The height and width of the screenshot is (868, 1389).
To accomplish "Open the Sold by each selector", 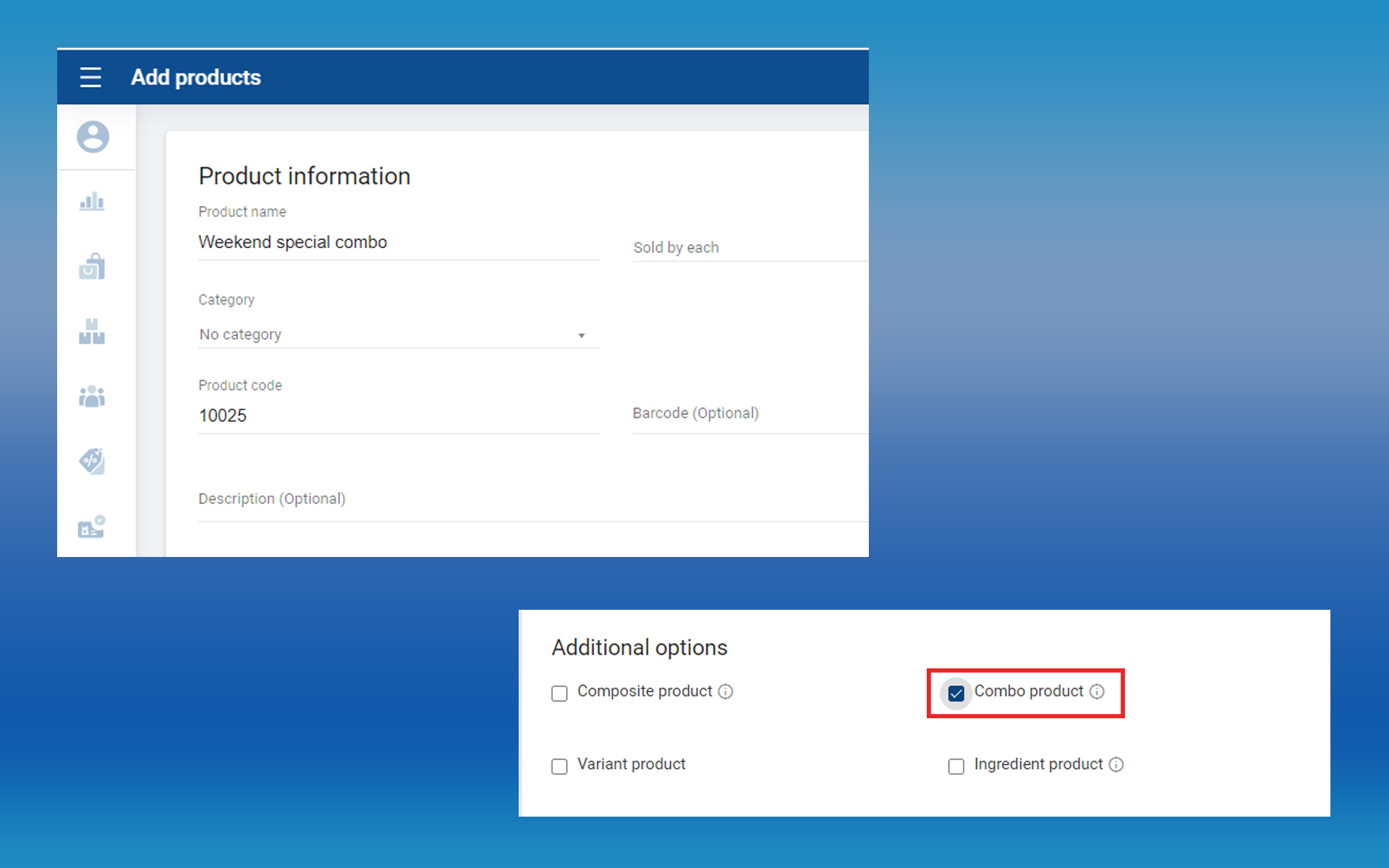I will [749, 247].
